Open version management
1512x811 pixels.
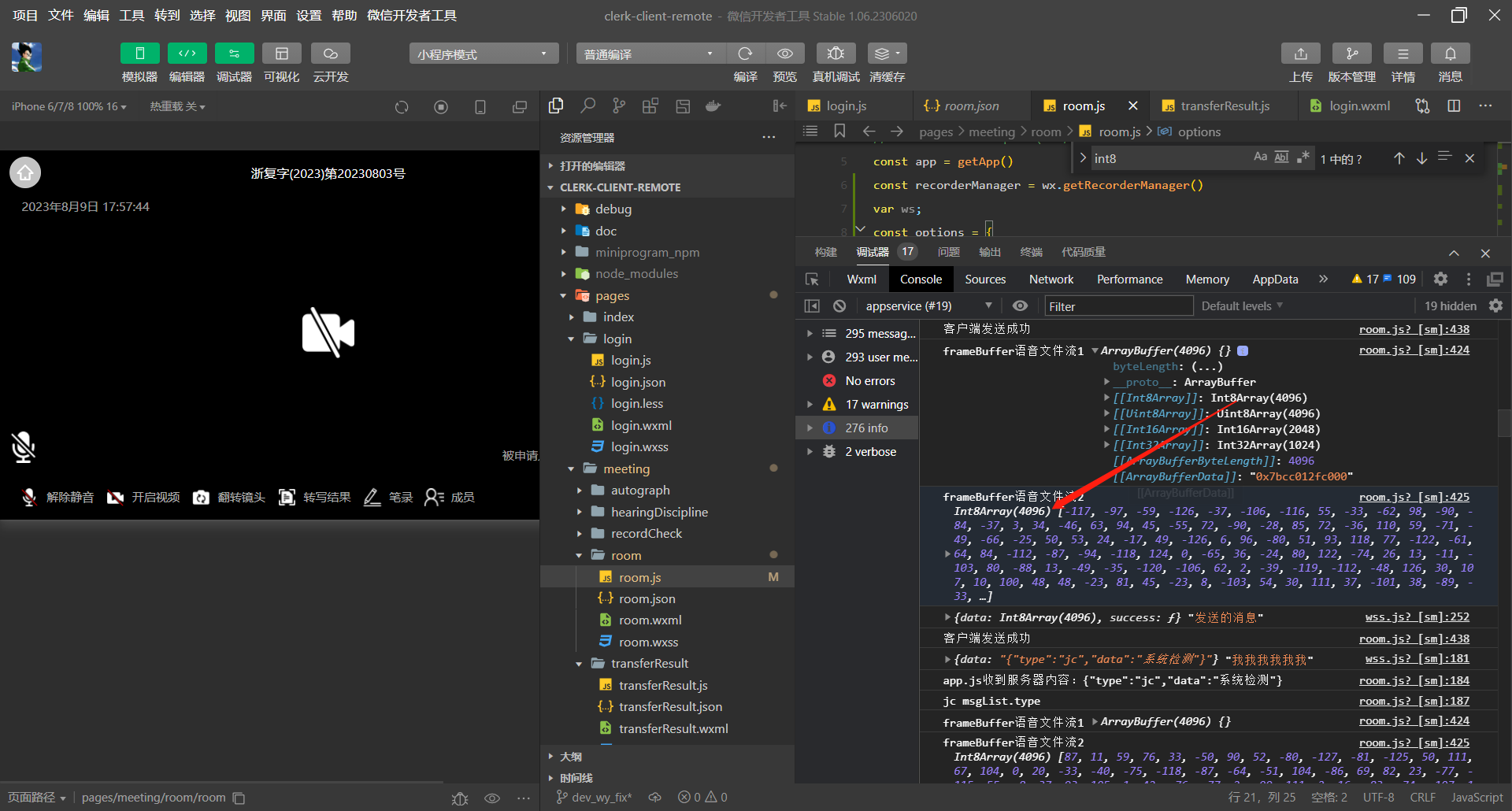click(x=1352, y=54)
